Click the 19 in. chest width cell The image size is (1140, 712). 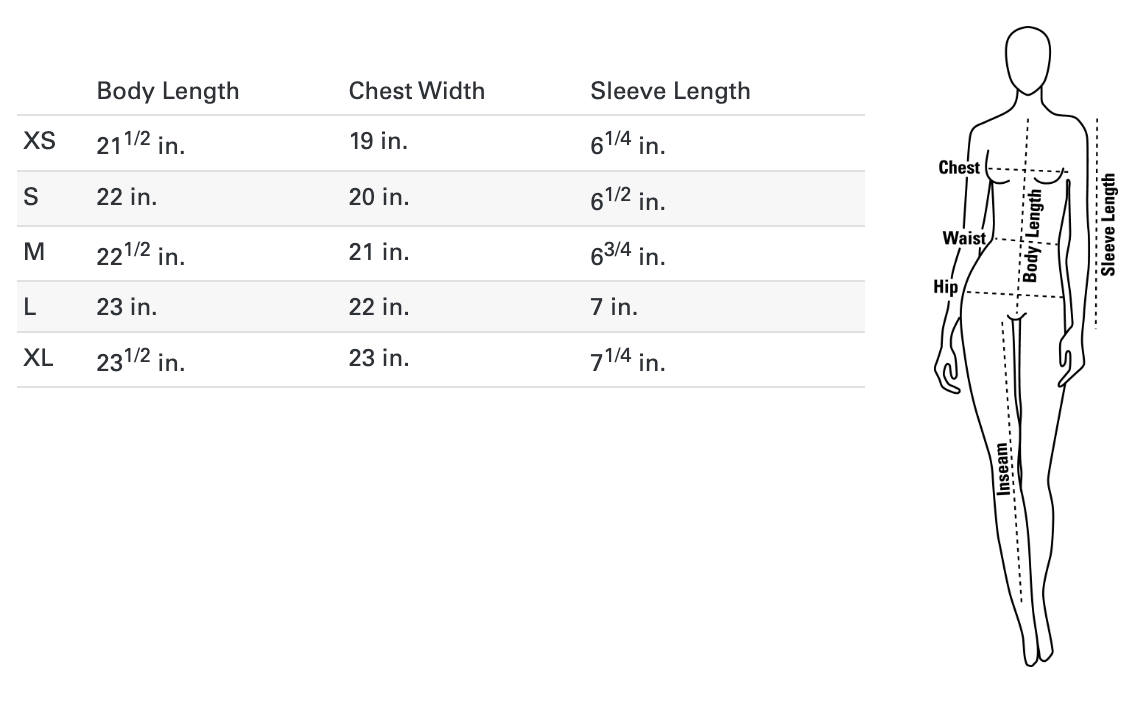click(378, 142)
